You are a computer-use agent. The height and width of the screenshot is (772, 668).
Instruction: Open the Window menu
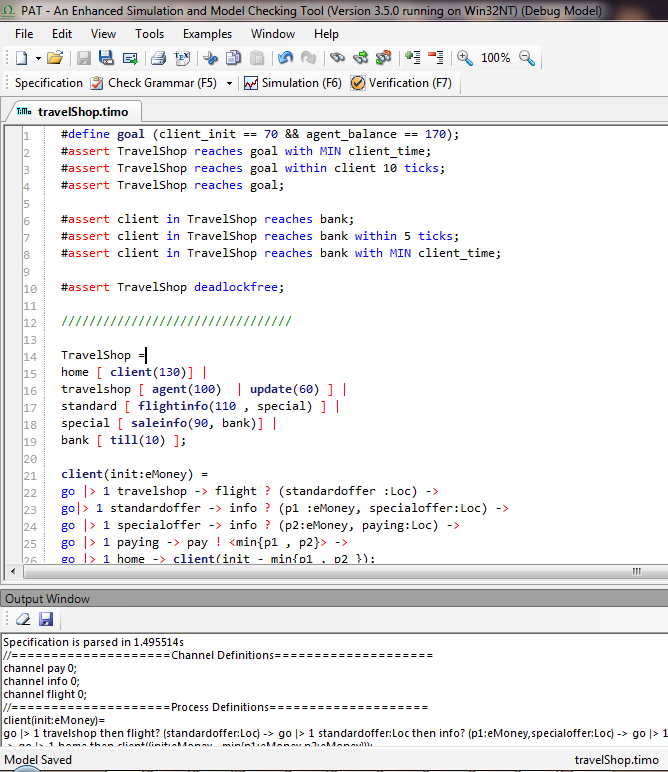pos(273,34)
